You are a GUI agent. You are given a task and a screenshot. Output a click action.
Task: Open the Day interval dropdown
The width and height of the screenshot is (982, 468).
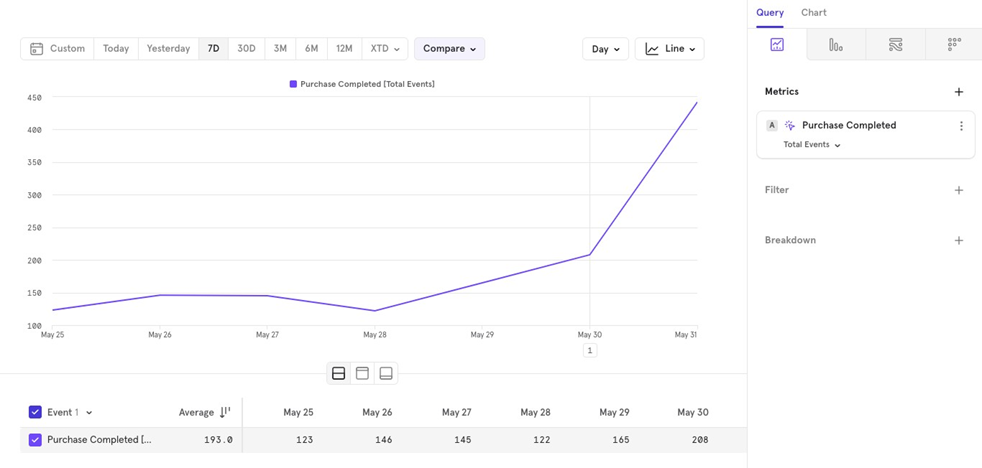tap(605, 49)
